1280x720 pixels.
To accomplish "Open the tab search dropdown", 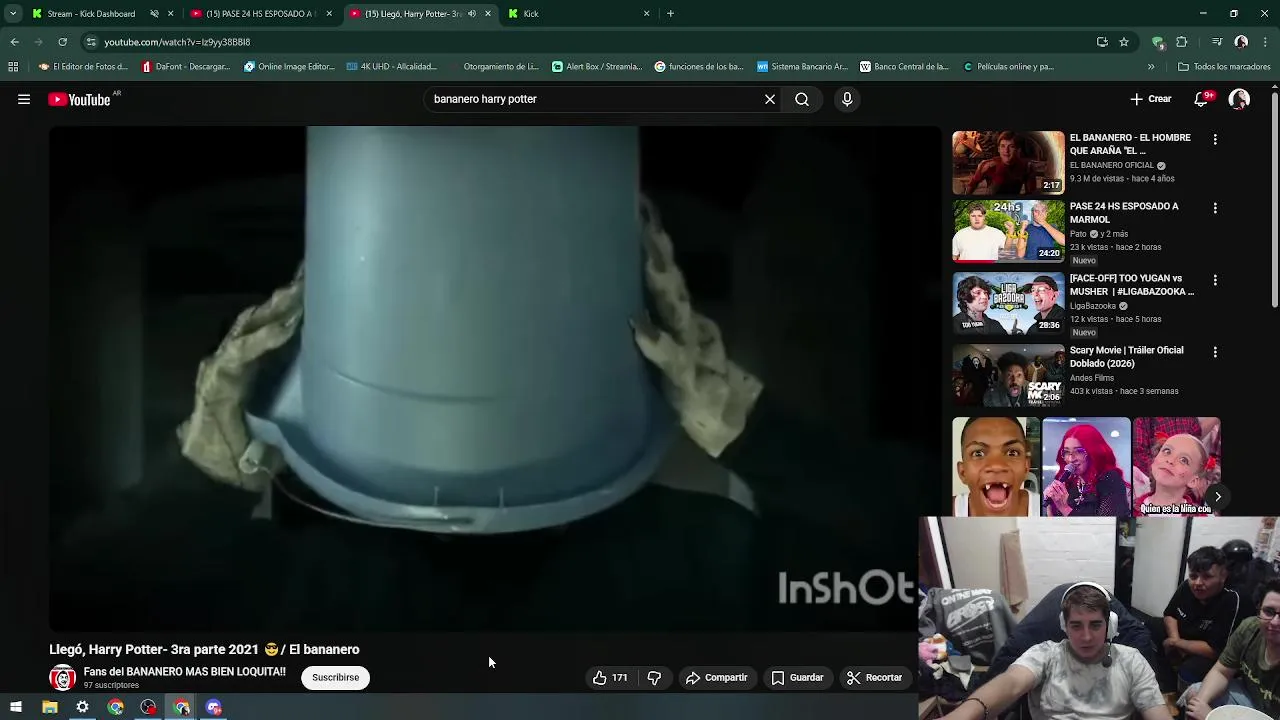I will [x=12, y=14].
